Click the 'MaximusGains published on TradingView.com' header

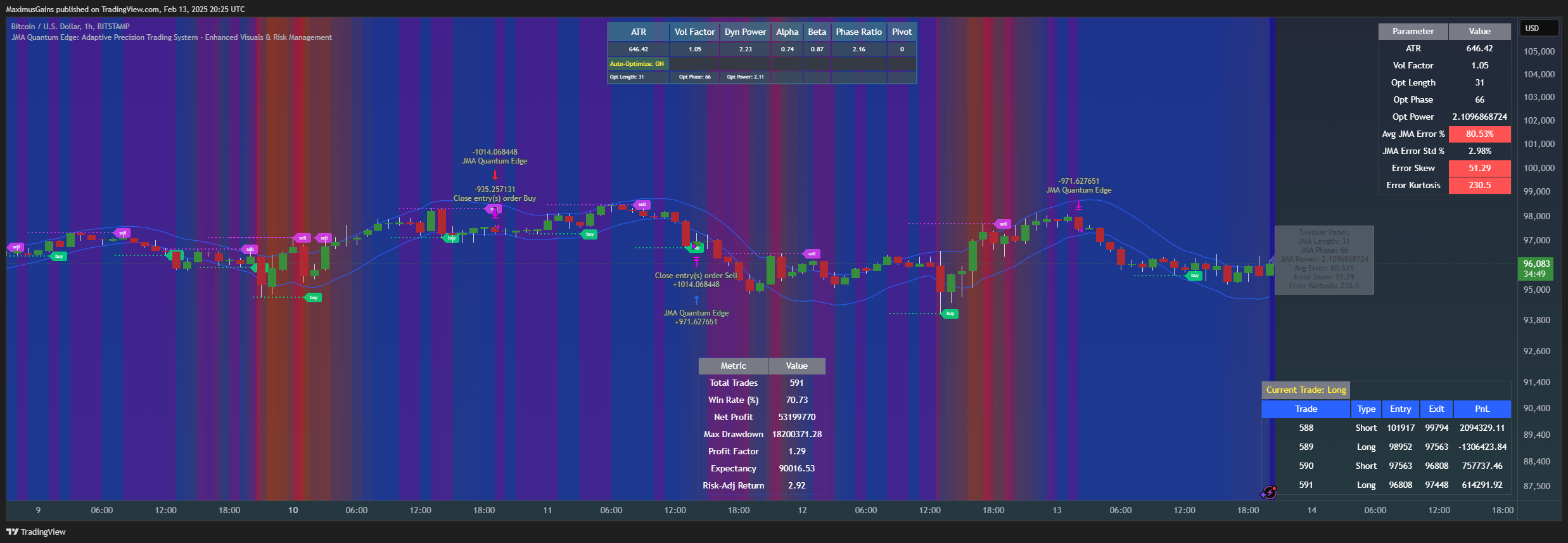click(125, 10)
